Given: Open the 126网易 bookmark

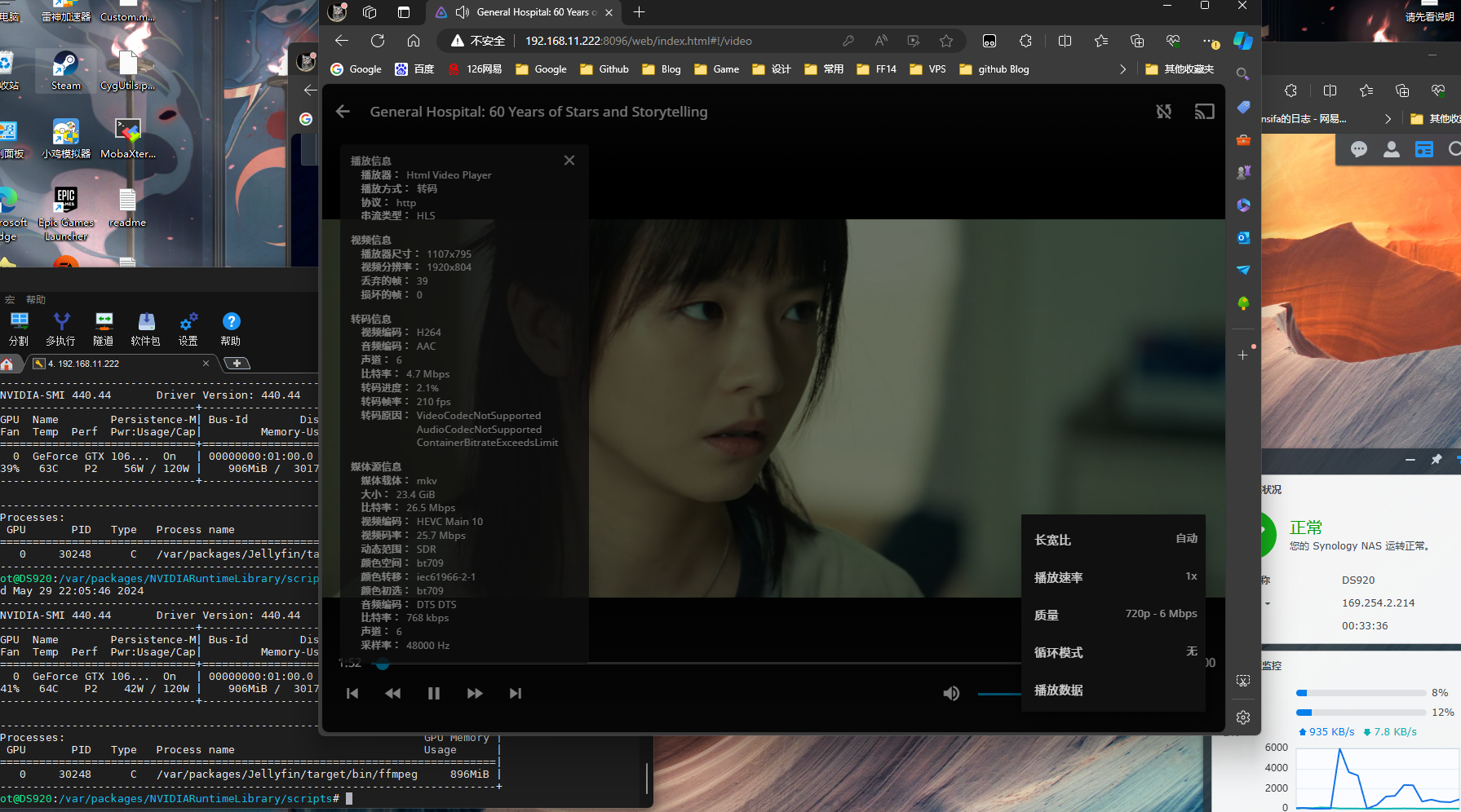Looking at the screenshot, I should click(x=475, y=69).
